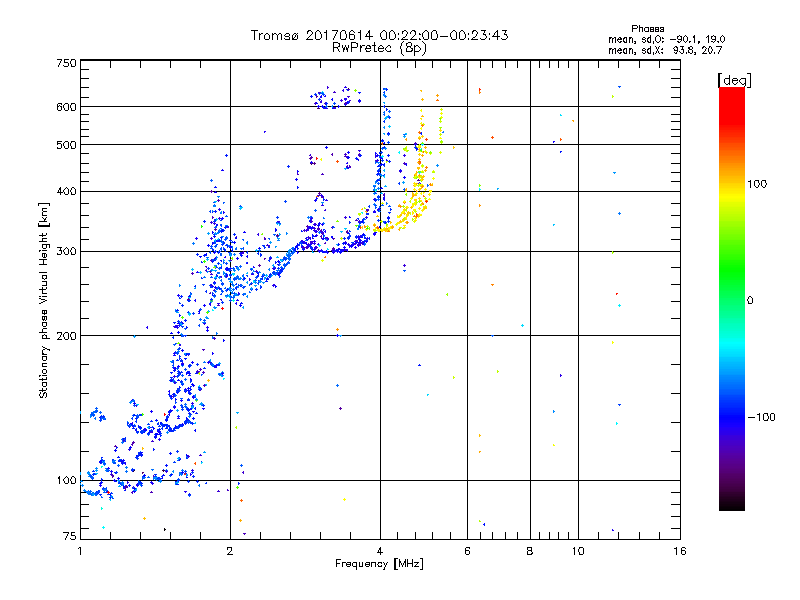Click the 100 label beside the color bar

757,184
